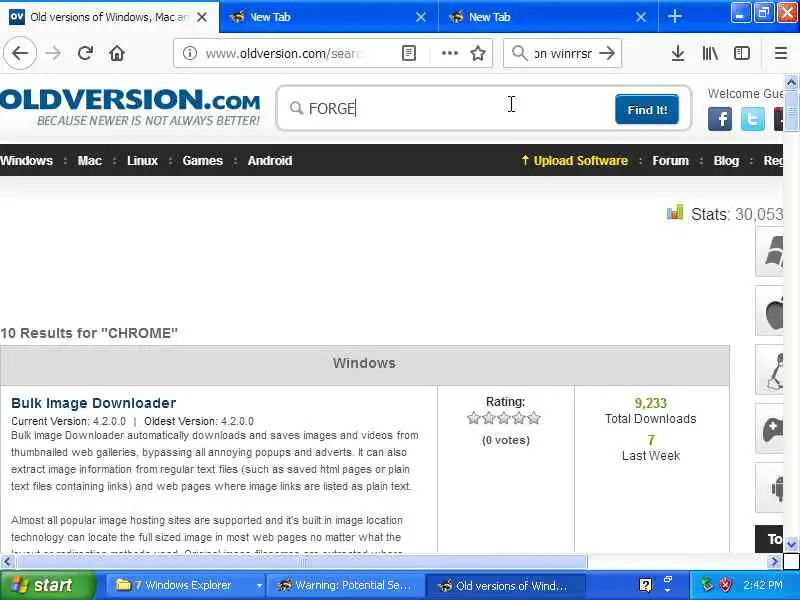Image resolution: width=800 pixels, height=600 pixels.
Task: Rate Bulk Image Downloader five stars
Action: [534, 418]
